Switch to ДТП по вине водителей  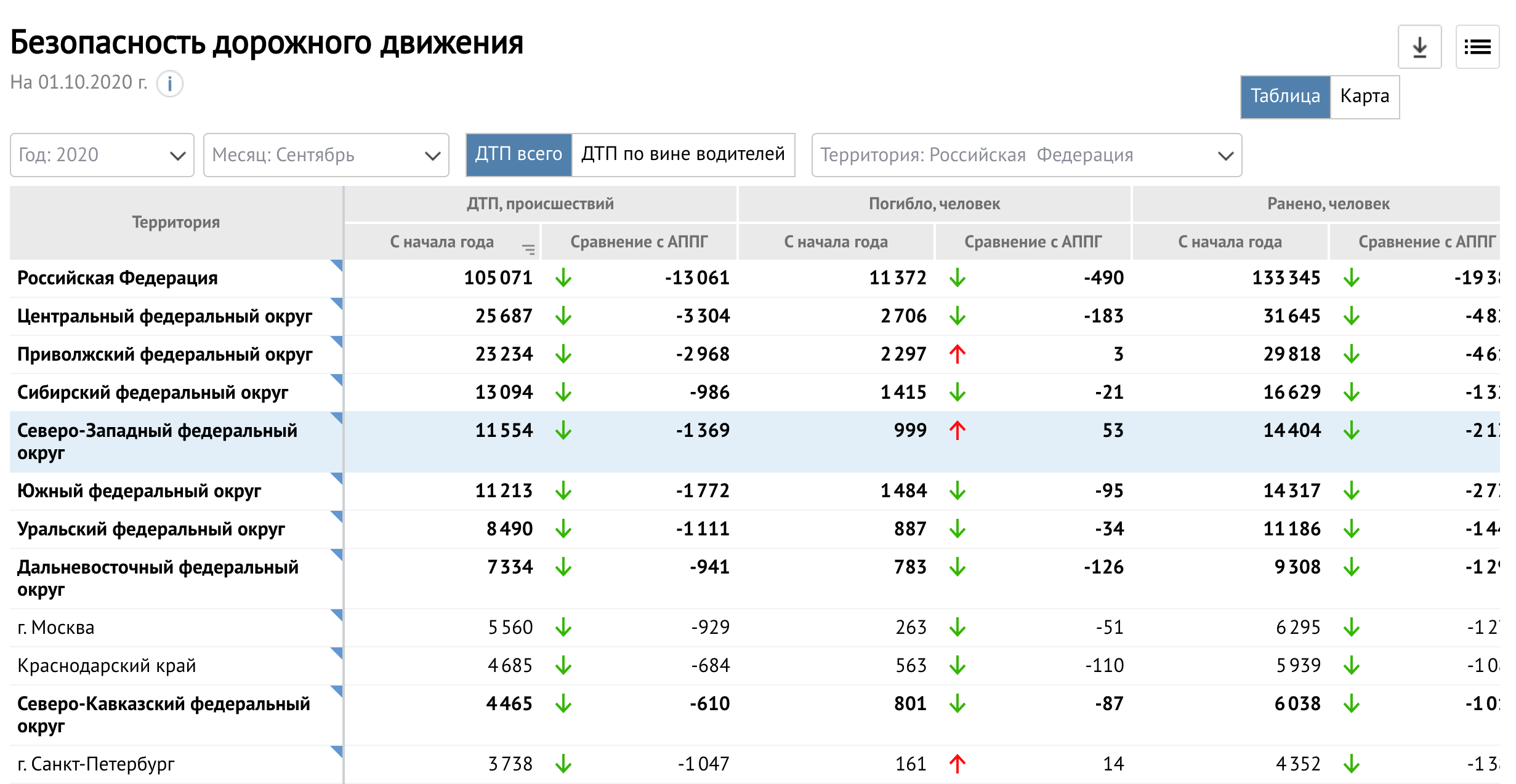coord(683,154)
